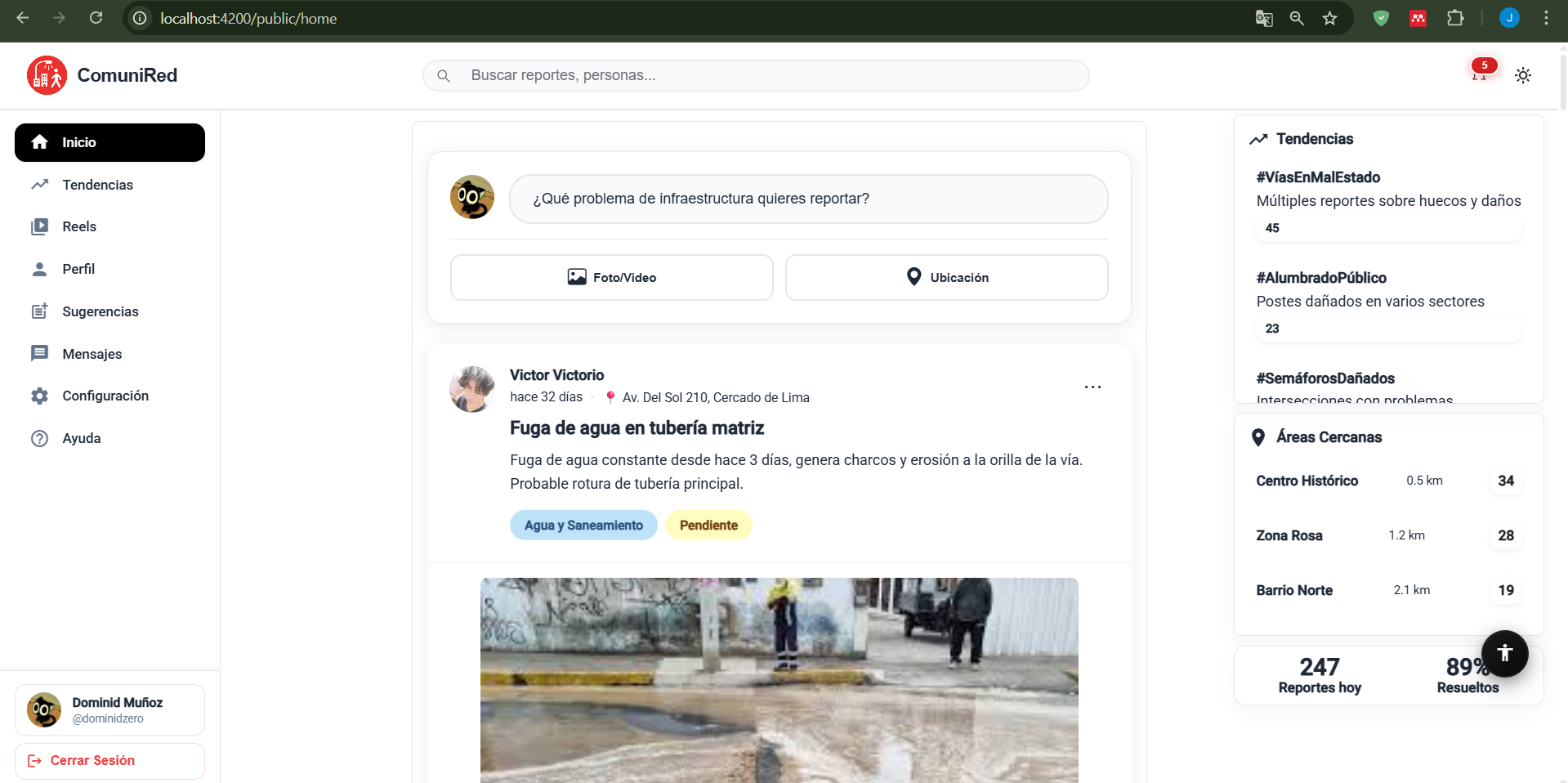Screen dimensions: 1568x783
Task: Click Victor Victorio author name
Action: [x=557, y=375]
